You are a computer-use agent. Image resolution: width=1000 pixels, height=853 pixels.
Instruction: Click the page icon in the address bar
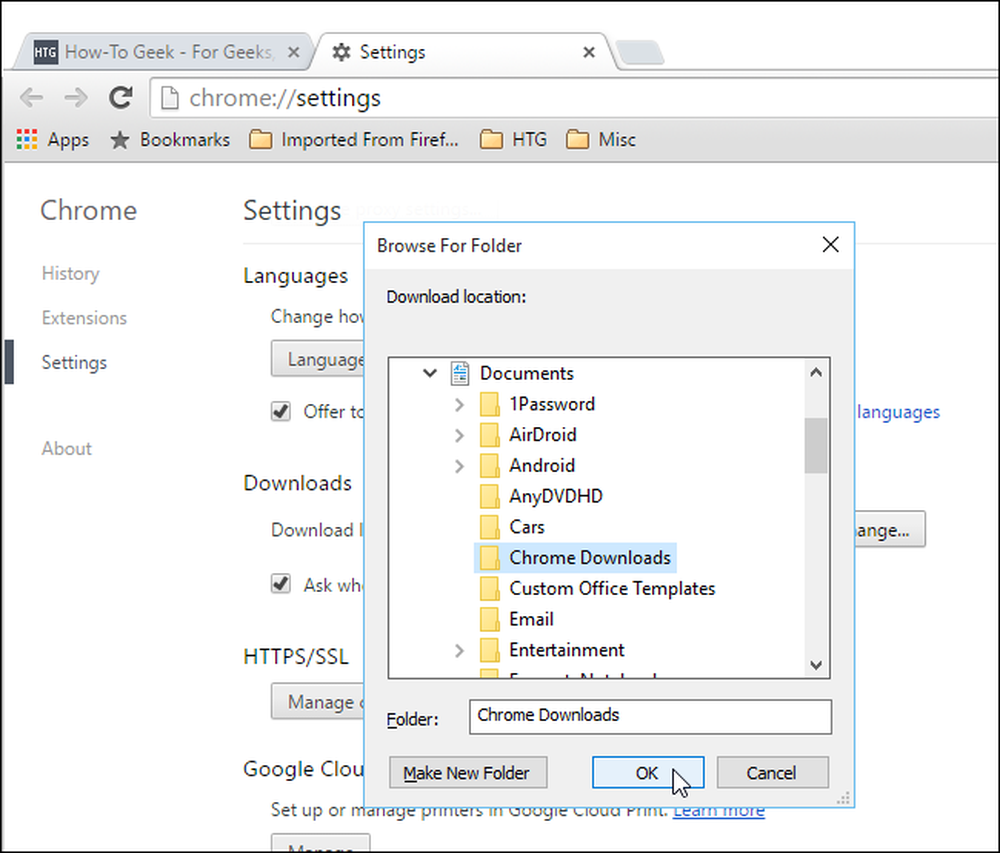[170, 98]
